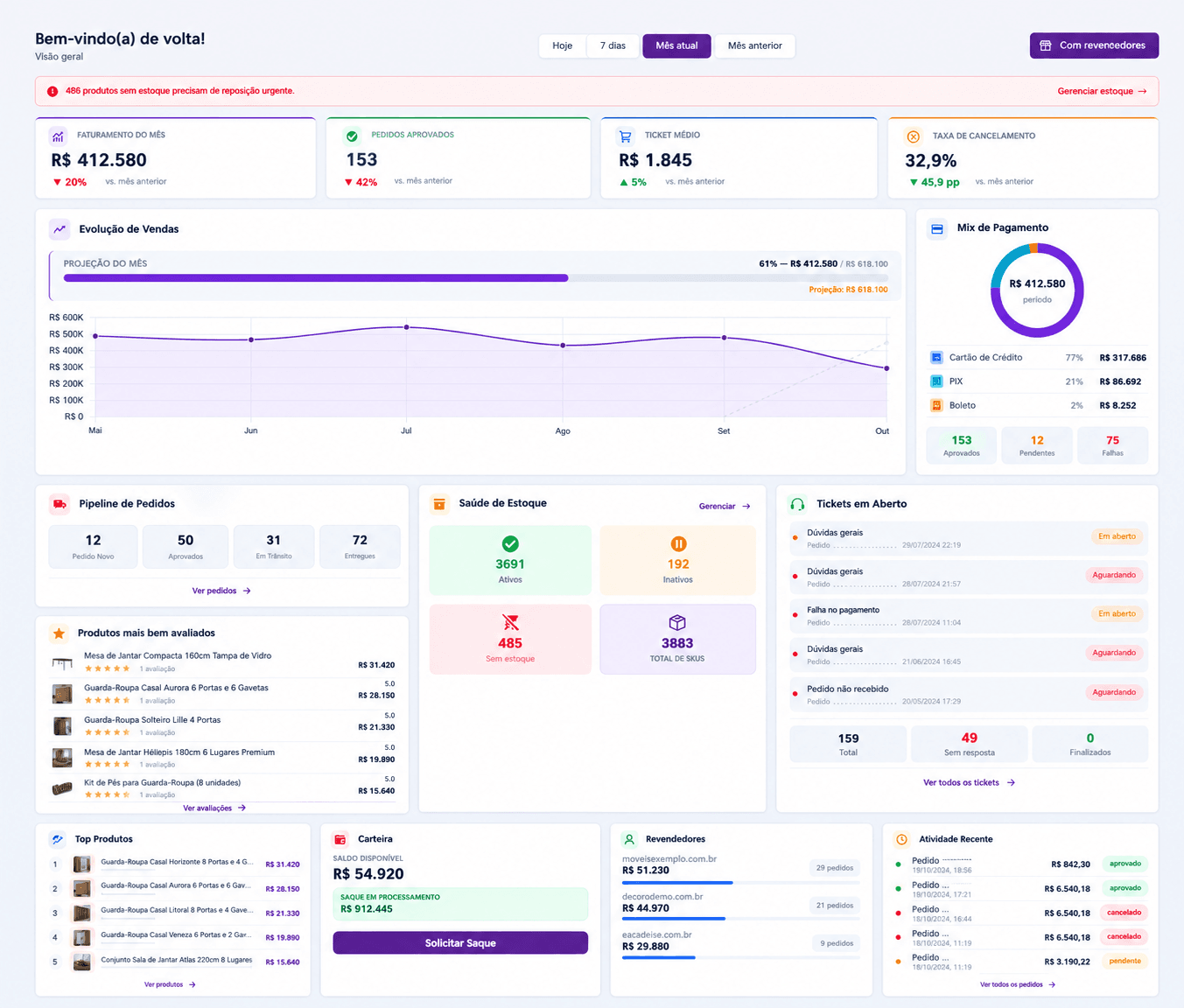
Task: Click the Projeção do Mês progress bar
Action: [476, 278]
